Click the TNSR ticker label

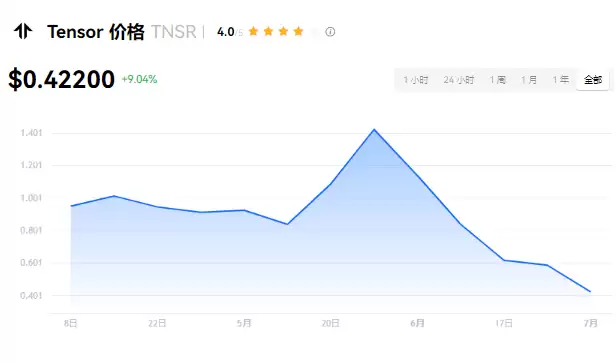coord(174,32)
